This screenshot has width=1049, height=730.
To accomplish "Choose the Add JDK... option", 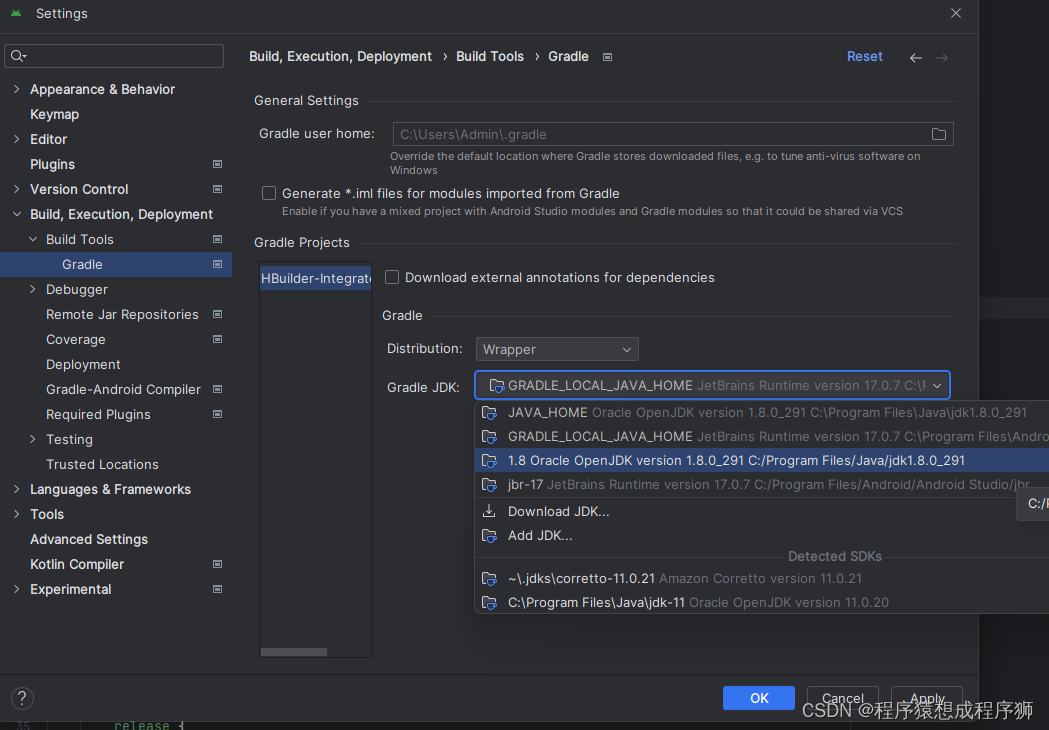I will pos(540,535).
